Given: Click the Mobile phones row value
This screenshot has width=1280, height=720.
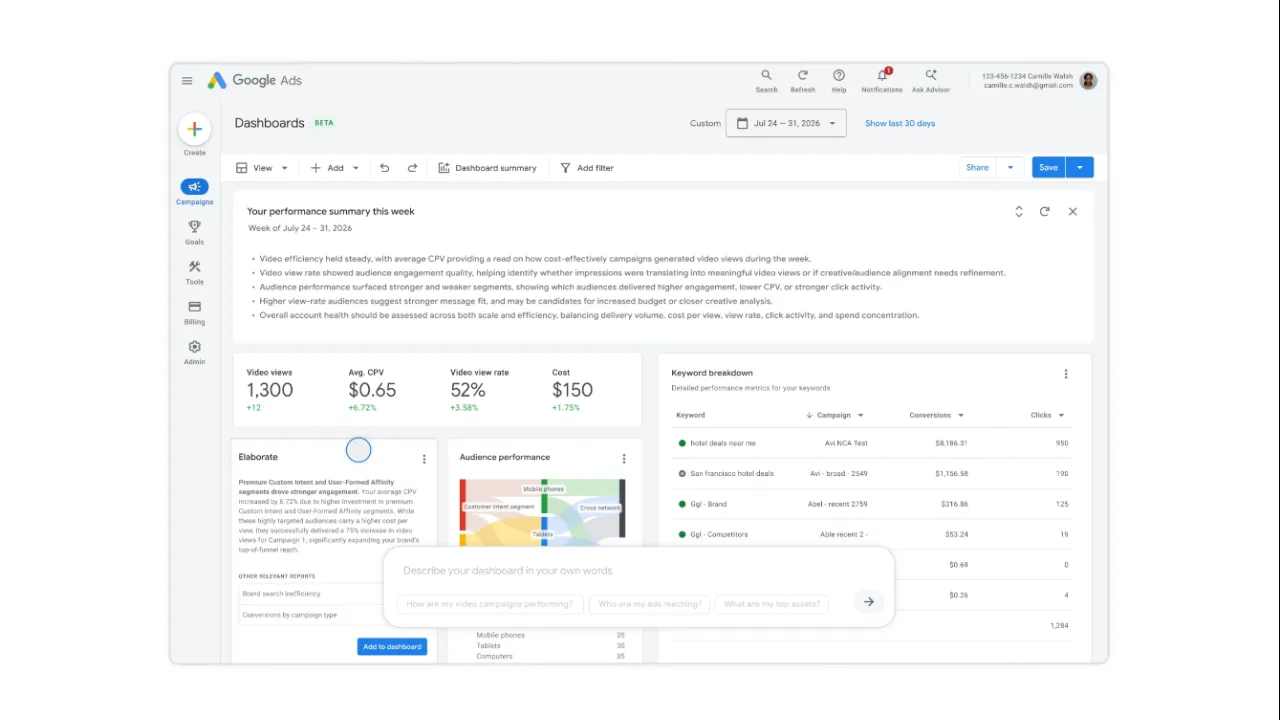Looking at the screenshot, I should [x=620, y=635].
